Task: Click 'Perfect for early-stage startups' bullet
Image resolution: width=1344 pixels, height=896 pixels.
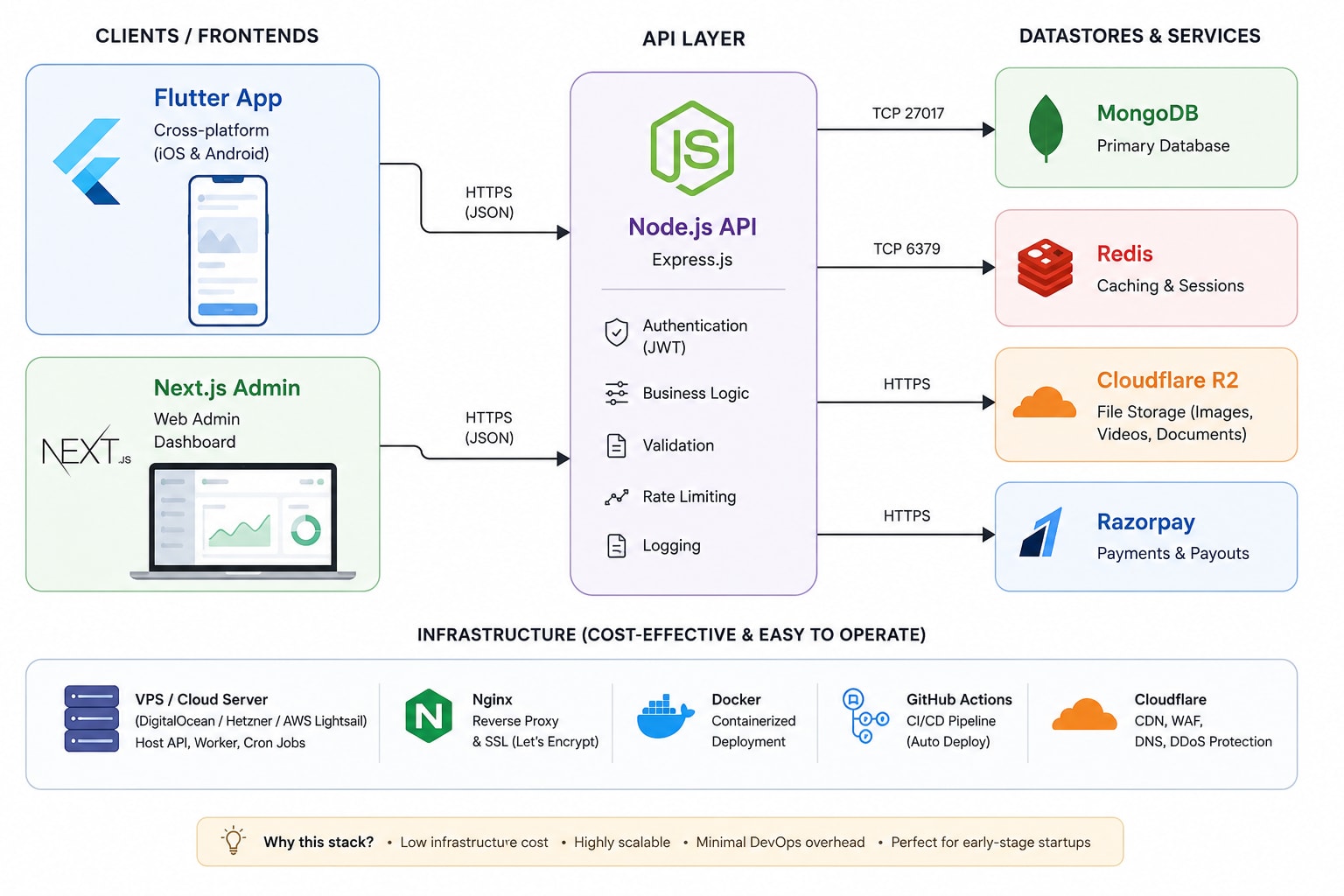Action: tap(990, 843)
